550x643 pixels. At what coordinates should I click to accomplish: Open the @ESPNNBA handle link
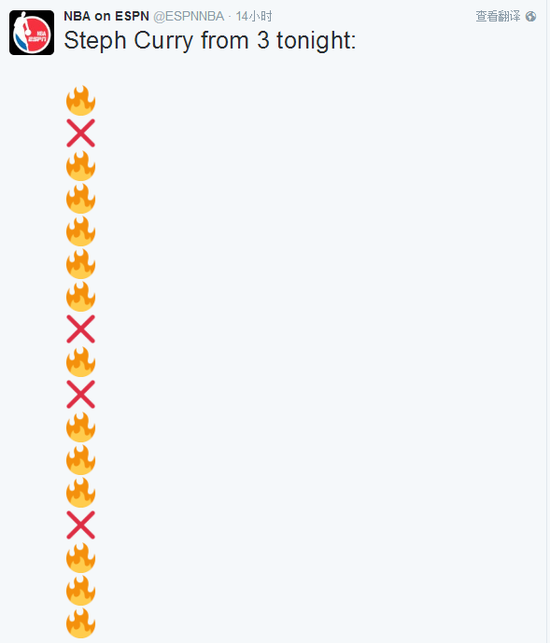pos(189,16)
